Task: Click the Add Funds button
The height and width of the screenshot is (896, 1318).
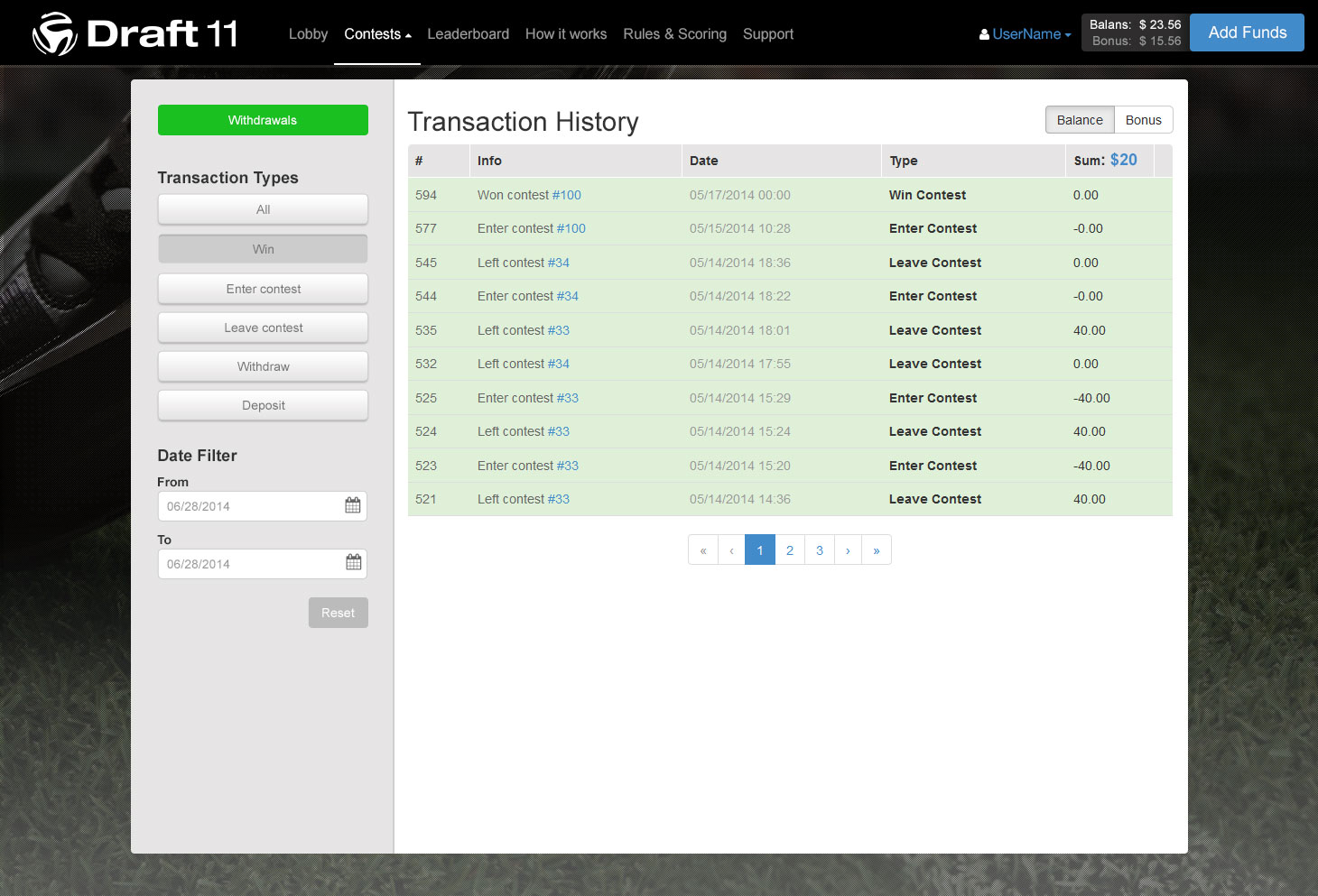Action: click(x=1247, y=32)
